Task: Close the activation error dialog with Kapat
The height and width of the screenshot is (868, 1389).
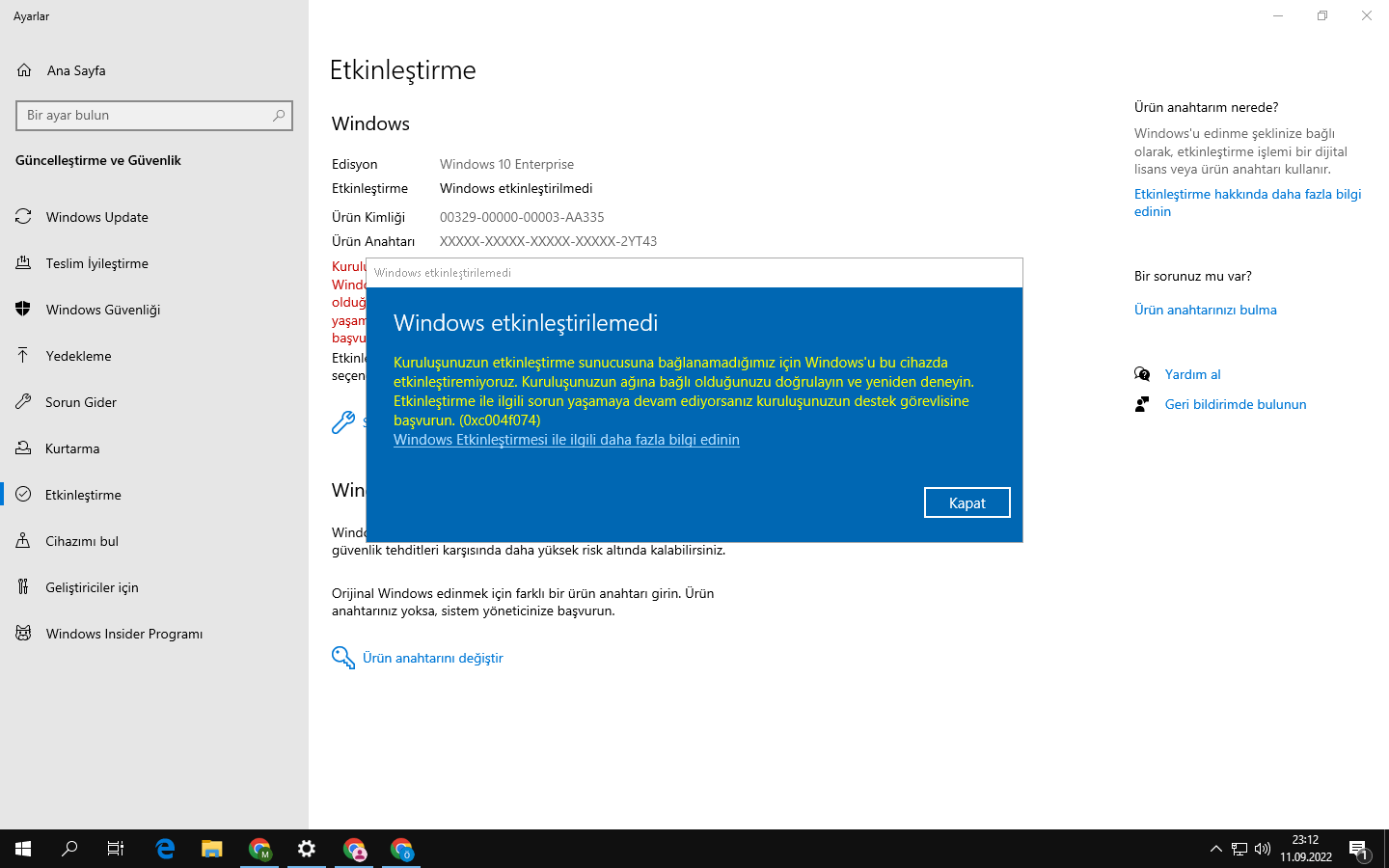Action: pos(967,502)
